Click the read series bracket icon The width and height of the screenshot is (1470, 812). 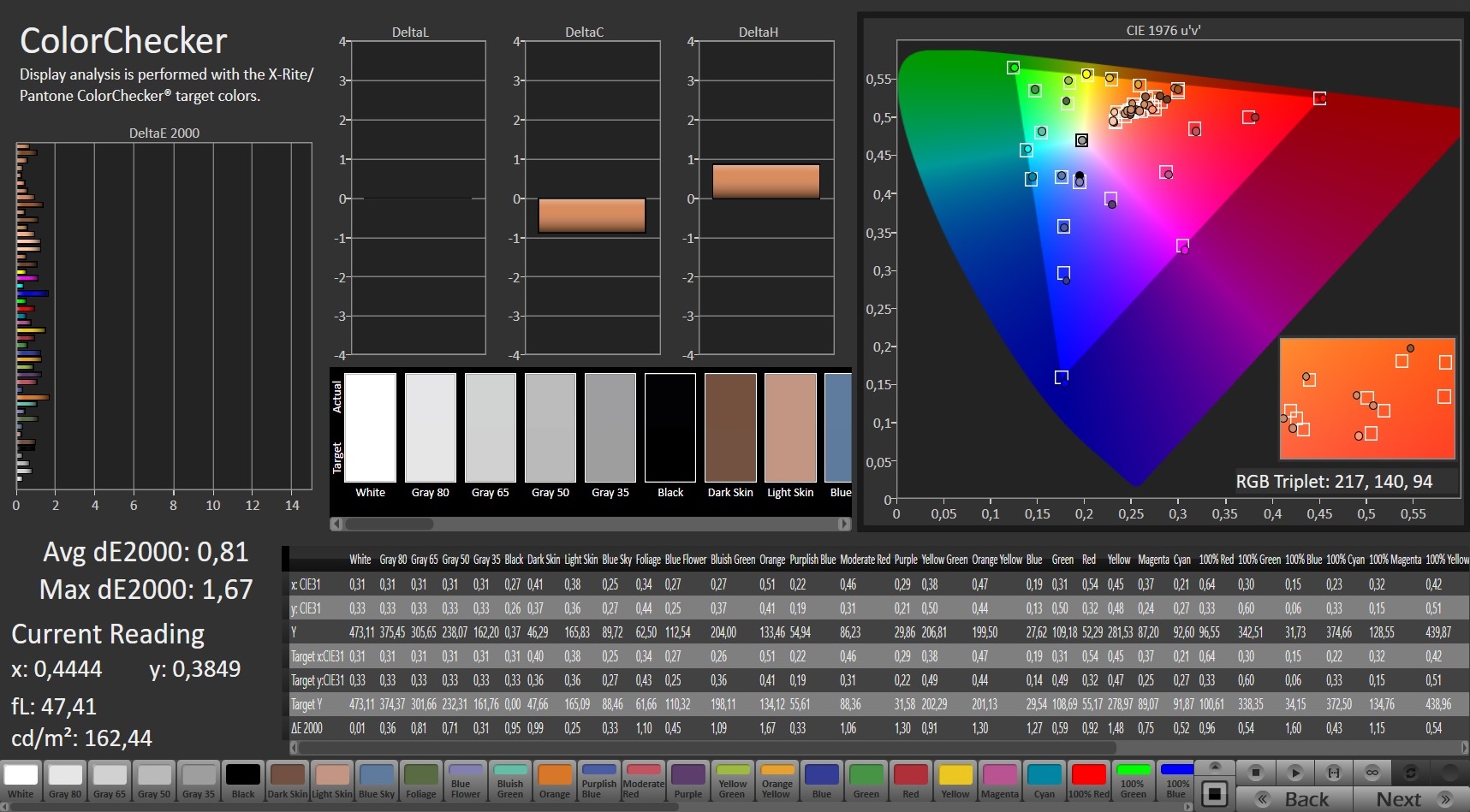(1334, 773)
